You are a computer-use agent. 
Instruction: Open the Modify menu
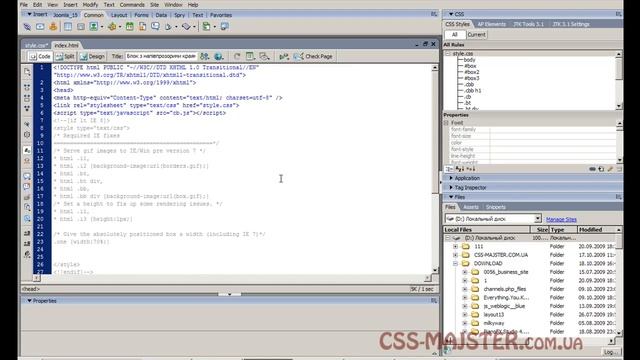(x=90, y=5)
